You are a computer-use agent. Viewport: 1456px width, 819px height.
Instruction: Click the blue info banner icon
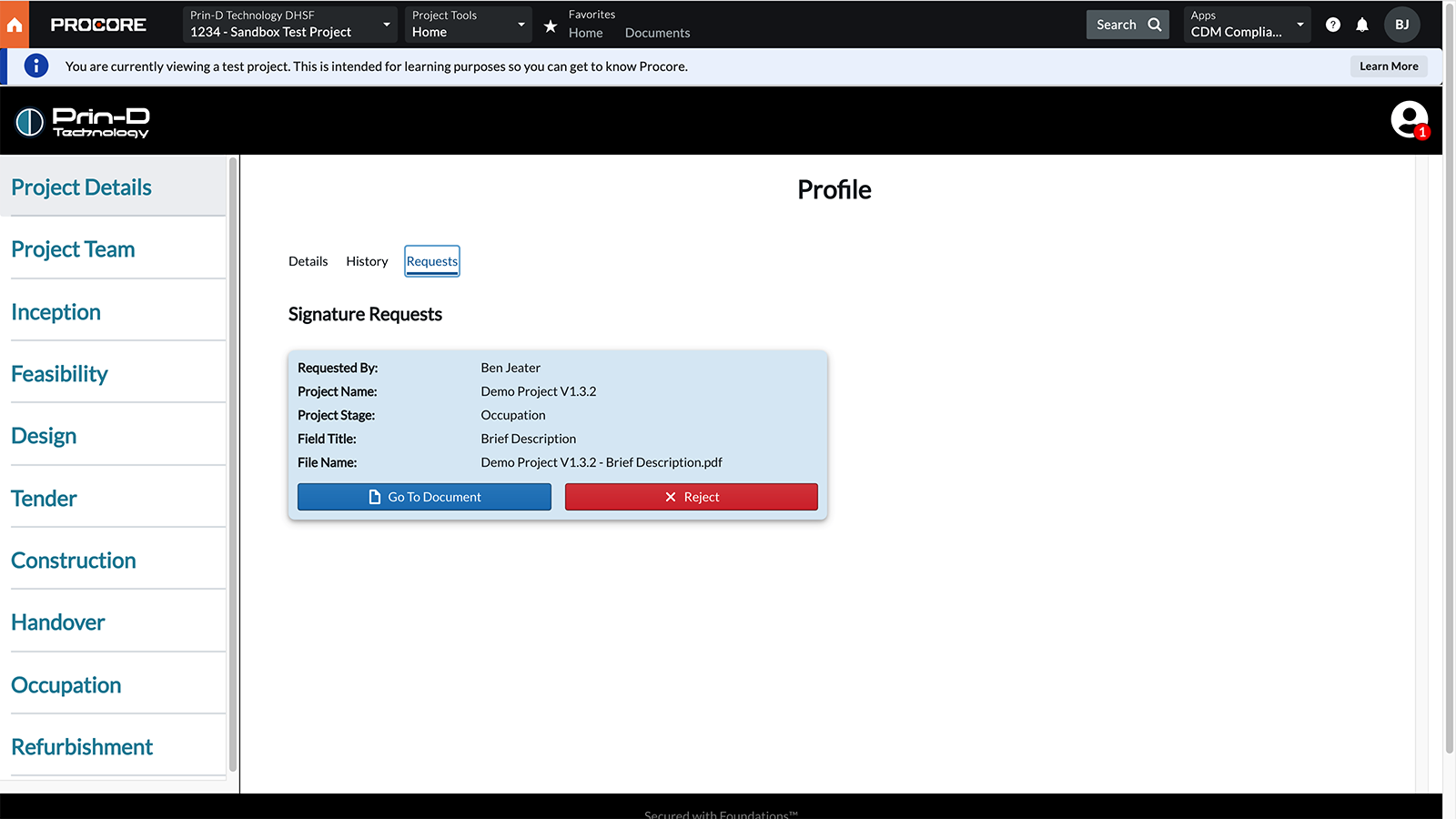pyautogui.click(x=36, y=66)
